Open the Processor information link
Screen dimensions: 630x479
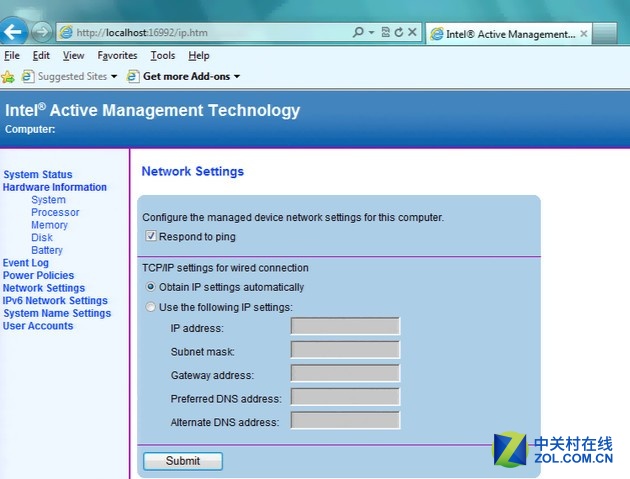55,212
